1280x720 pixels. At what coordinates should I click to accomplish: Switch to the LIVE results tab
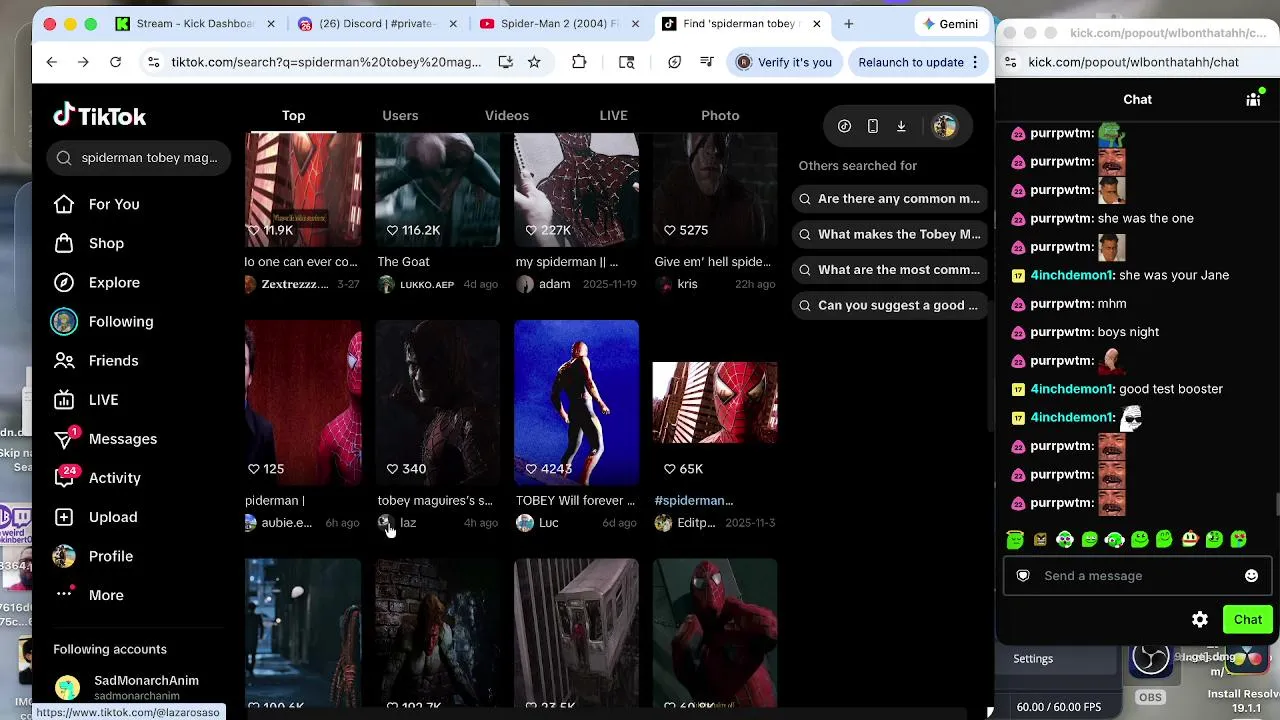[613, 115]
